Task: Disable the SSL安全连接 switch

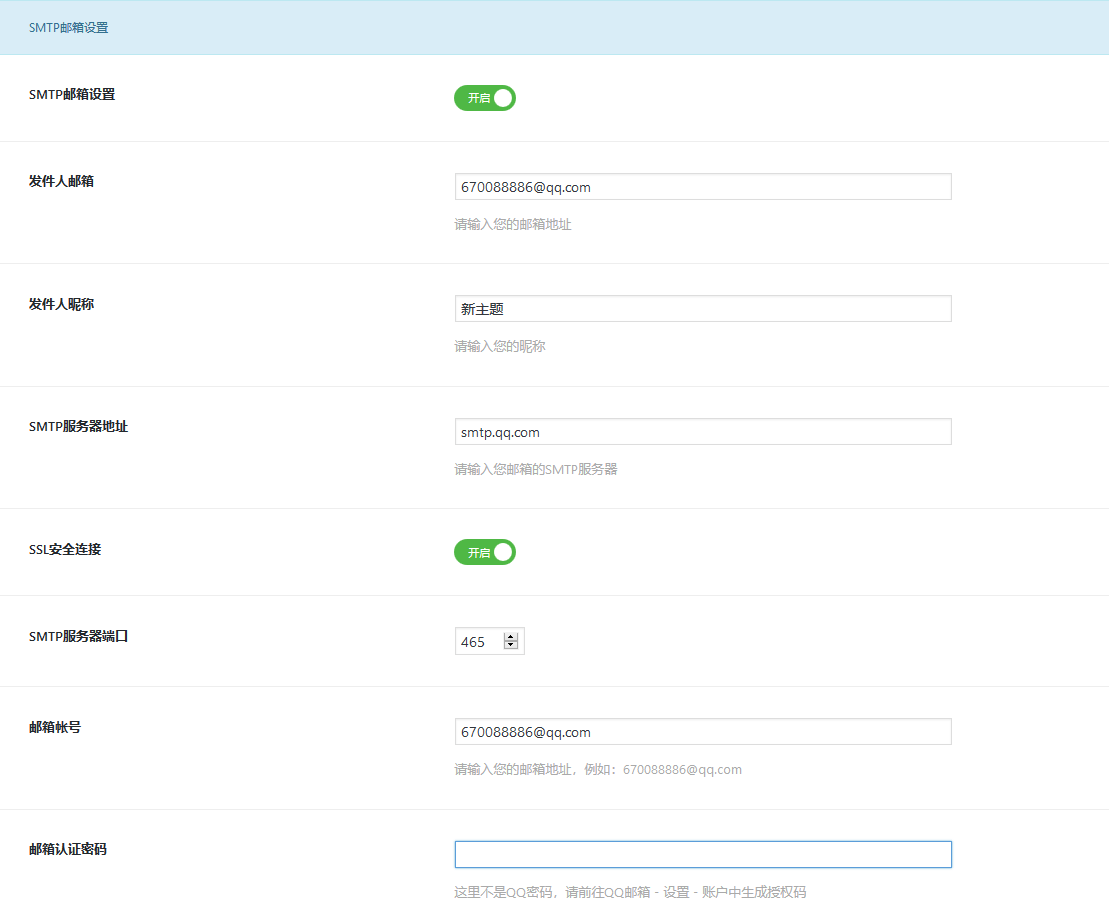Action: pyautogui.click(x=484, y=552)
